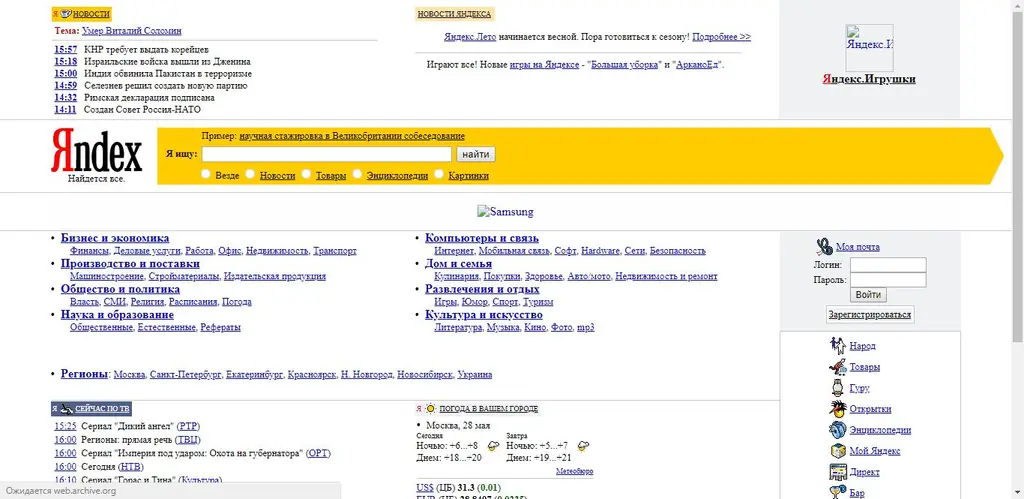
Task: Click the Логин input field
Action: (x=888, y=265)
